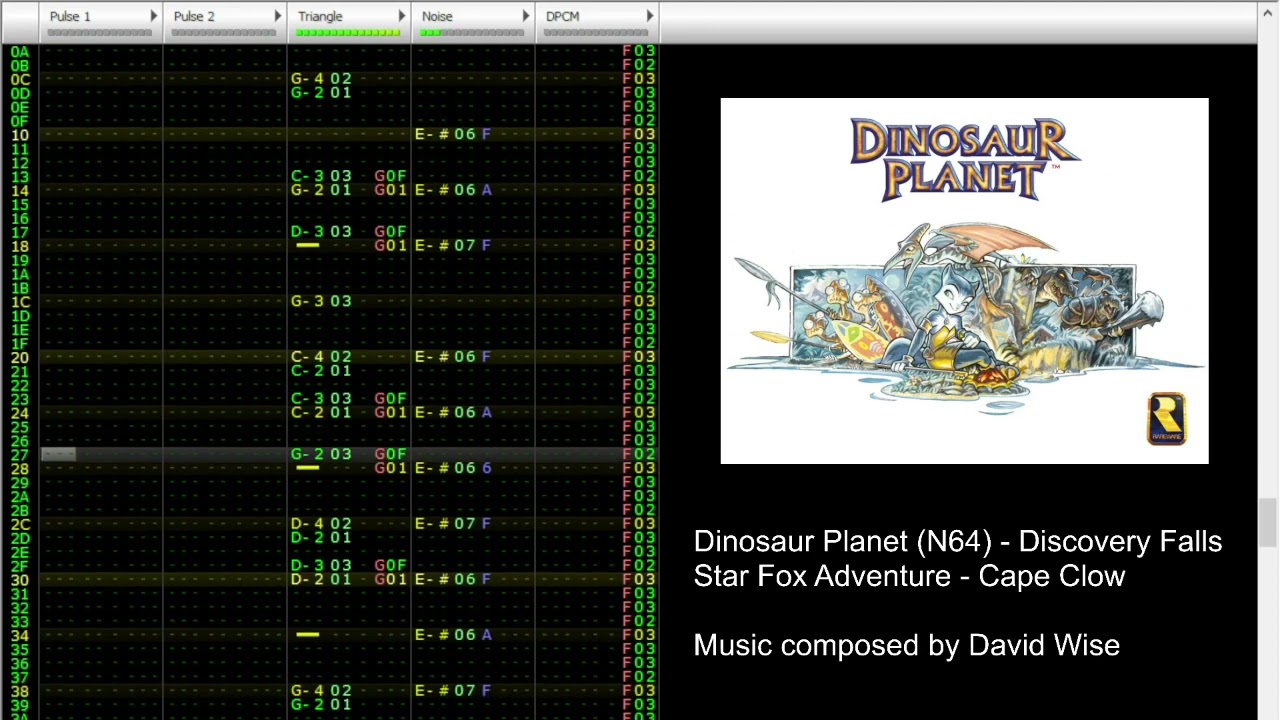
Task: Select Noise entry E-# 06 6 on row 28
Action: 453,468
